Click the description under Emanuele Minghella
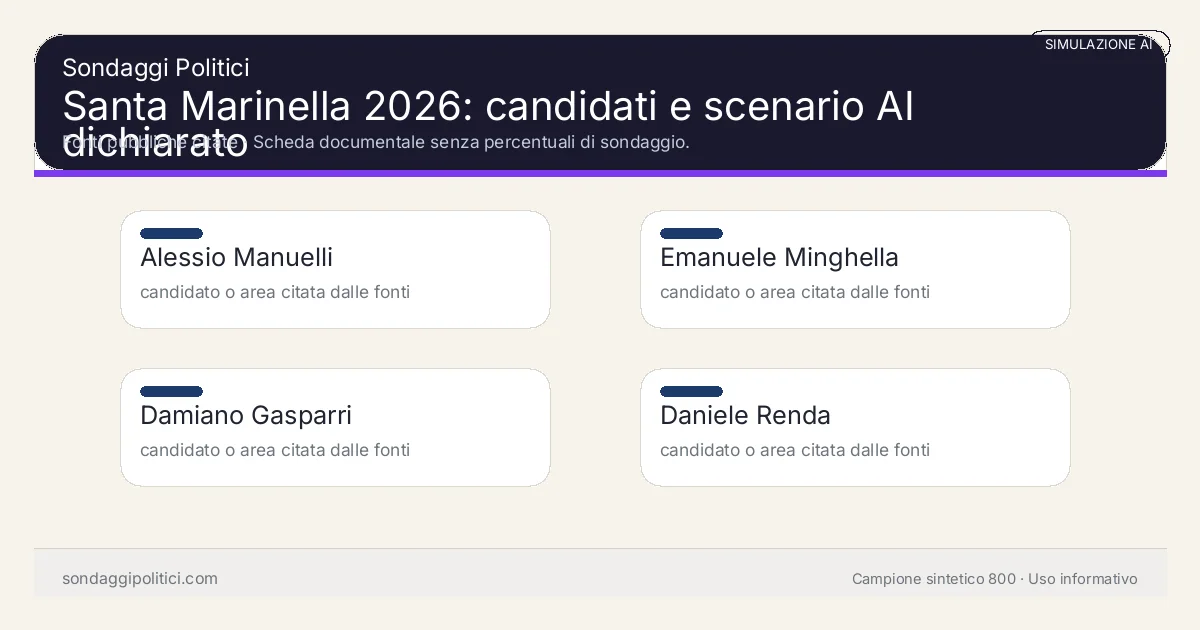Image resolution: width=1200 pixels, height=630 pixels. tap(795, 292)
